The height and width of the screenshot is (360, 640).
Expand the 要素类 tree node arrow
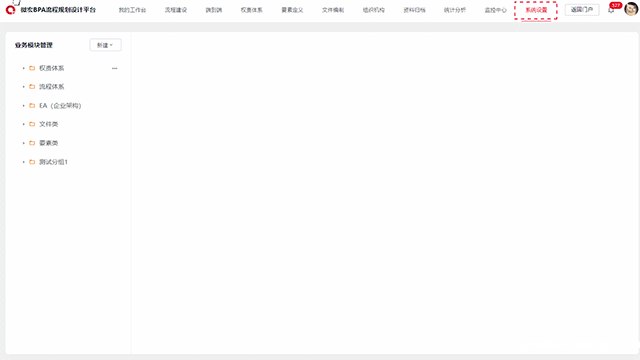point(23,143)
